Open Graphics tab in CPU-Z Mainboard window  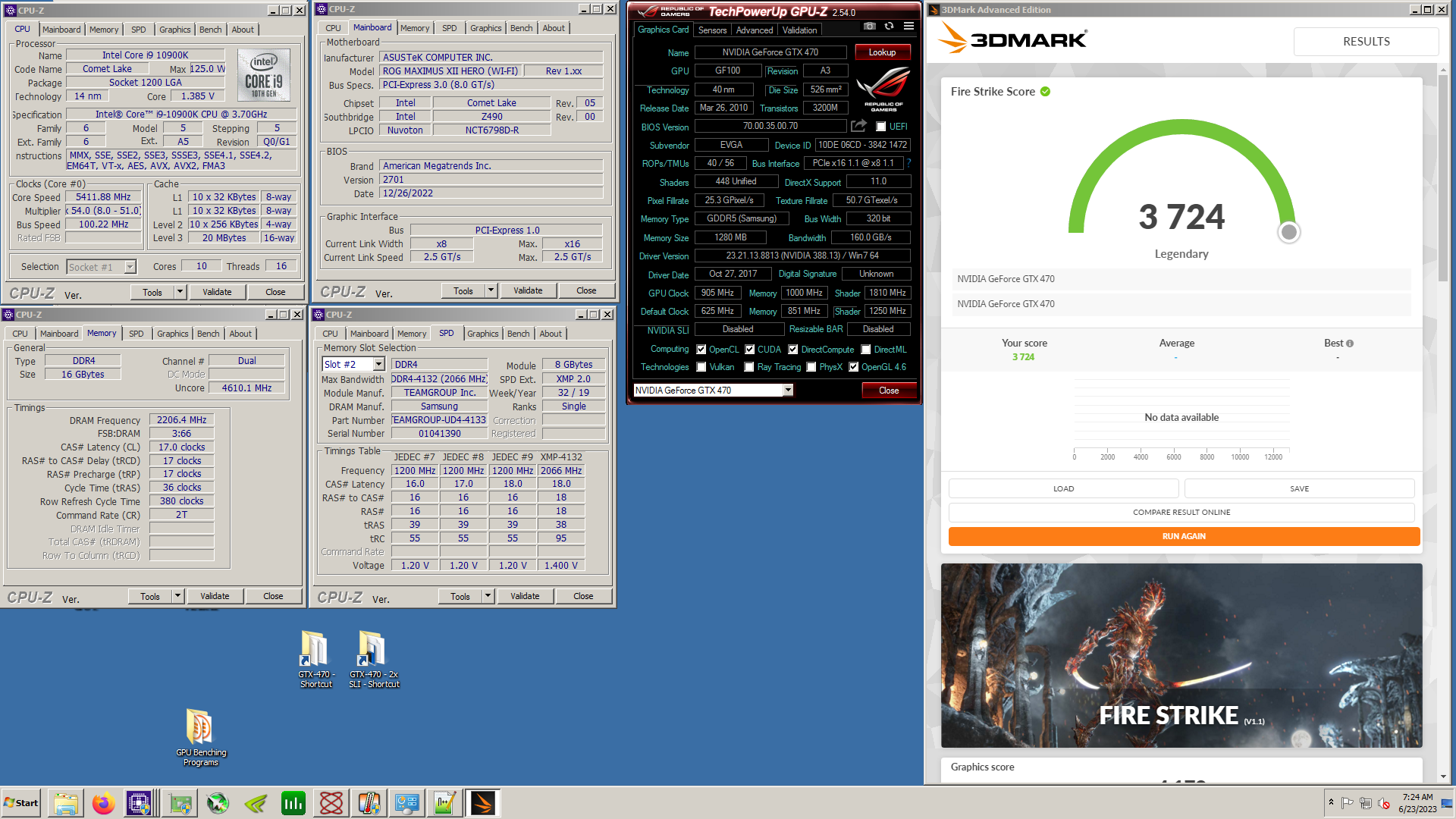(485, 28)
